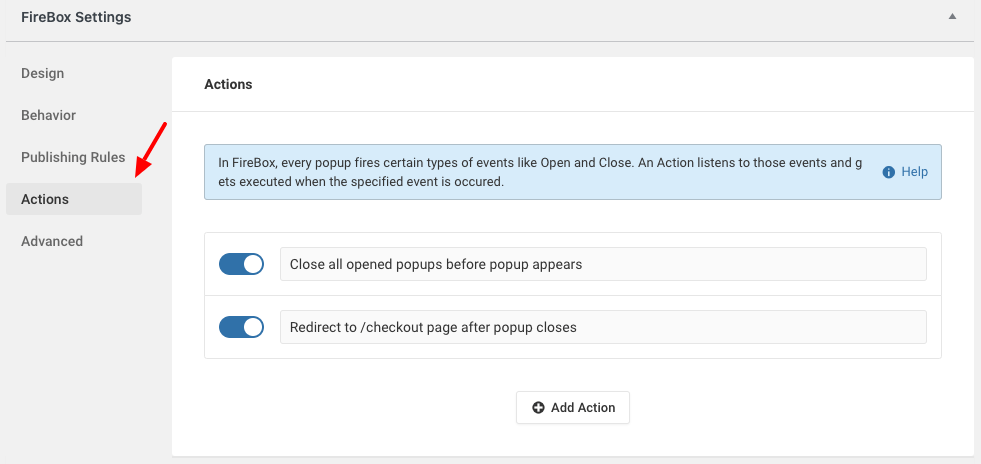Expand the first action row for popups closing
Viewport: 981px width, 464px height.
(573, 264)
